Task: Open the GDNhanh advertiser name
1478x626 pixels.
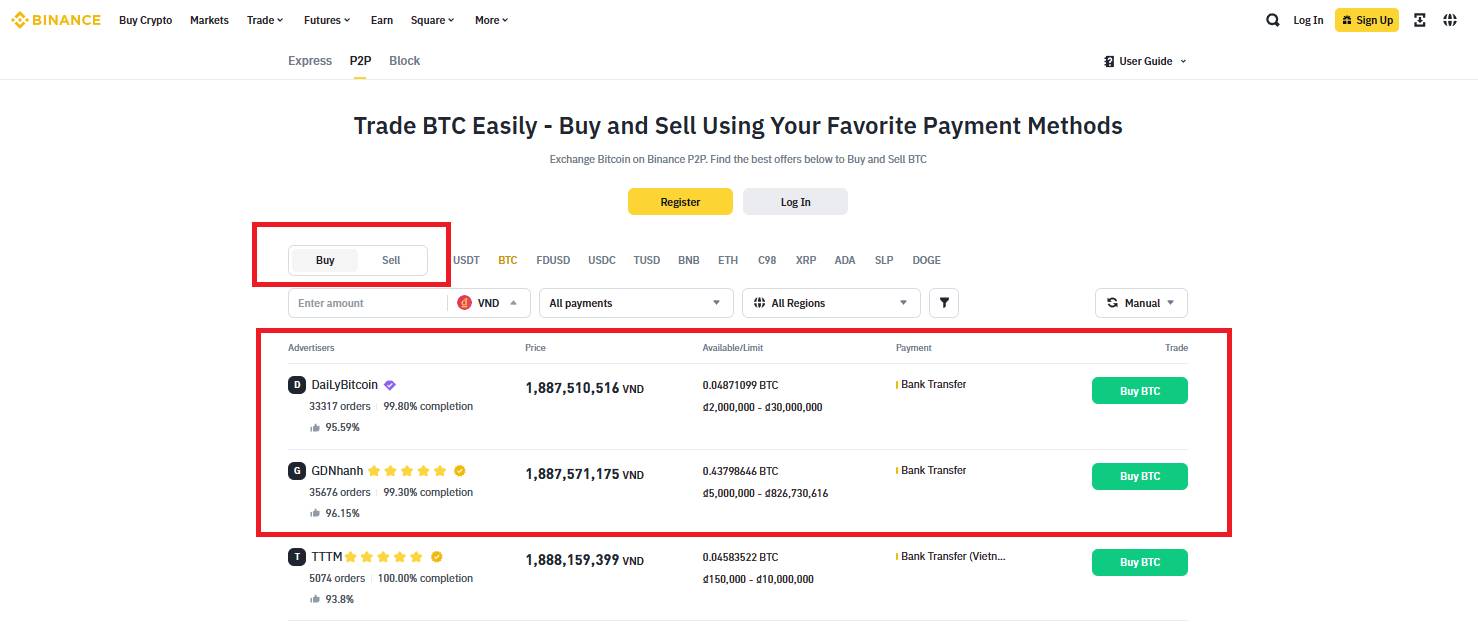Action: 337,471
